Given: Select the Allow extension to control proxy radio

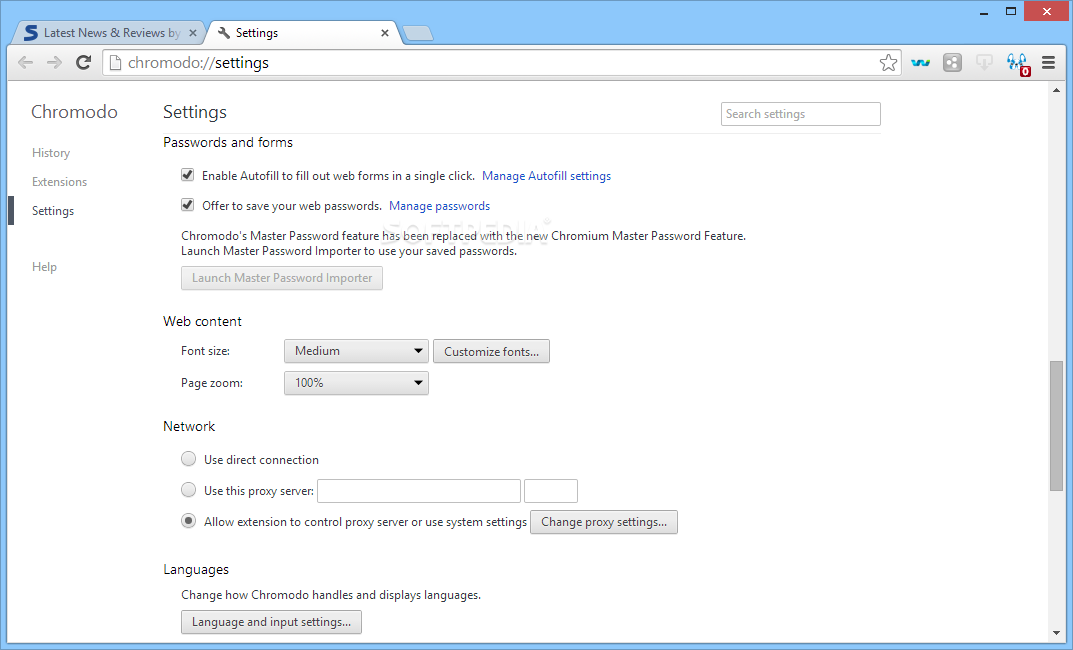Looking at the screenshot, I should pos(188,521).
